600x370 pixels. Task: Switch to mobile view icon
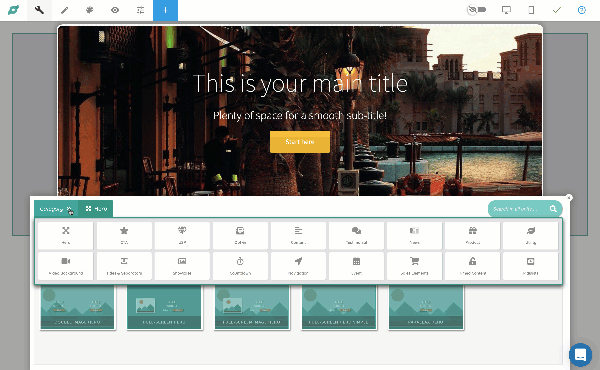click(x=531, y=10)
